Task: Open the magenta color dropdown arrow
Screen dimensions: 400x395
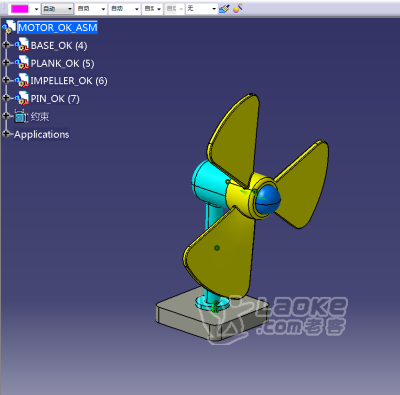Action: pyautogui.click(x=36, y=9)
